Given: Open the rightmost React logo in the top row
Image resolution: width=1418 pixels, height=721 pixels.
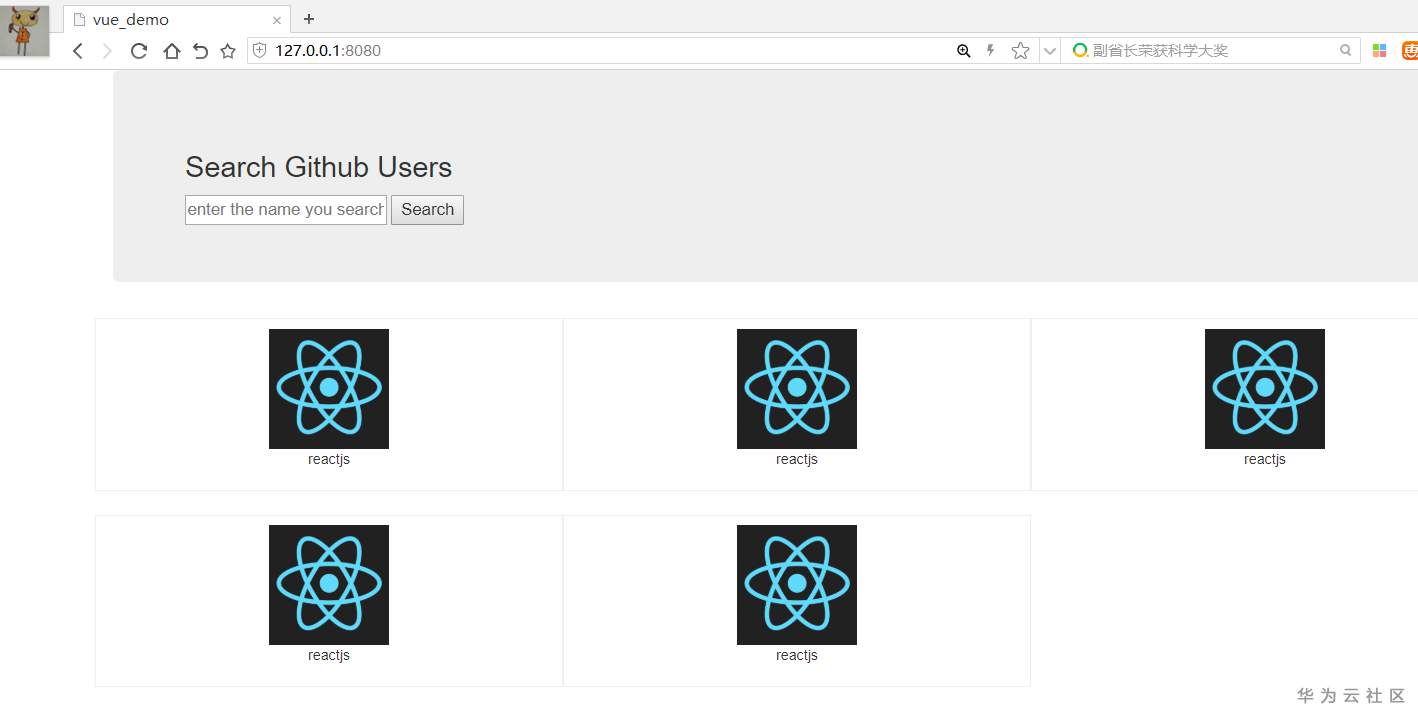Looking at the screenshot, I should point(1265,389).
